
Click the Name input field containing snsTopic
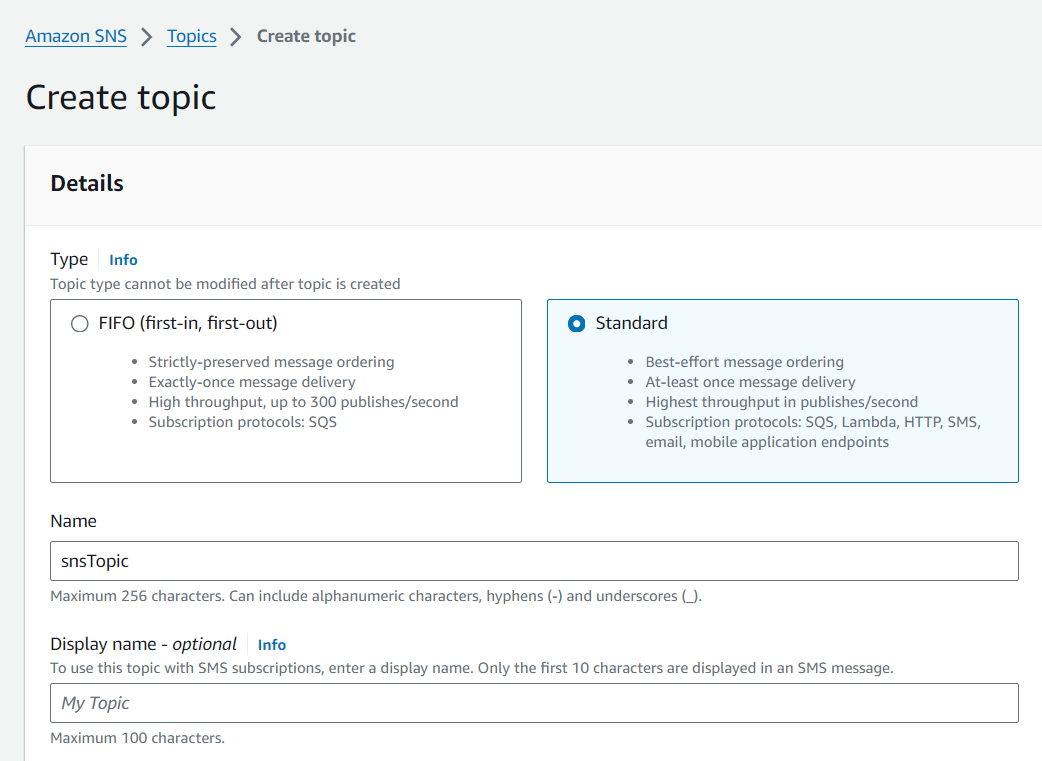click(x=534, y=561)
